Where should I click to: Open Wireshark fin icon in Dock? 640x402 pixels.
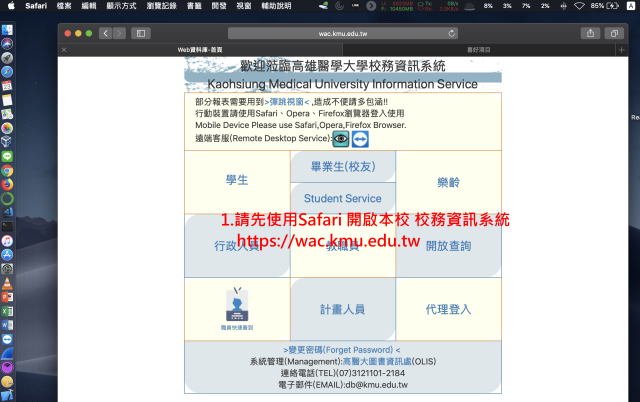7,353
